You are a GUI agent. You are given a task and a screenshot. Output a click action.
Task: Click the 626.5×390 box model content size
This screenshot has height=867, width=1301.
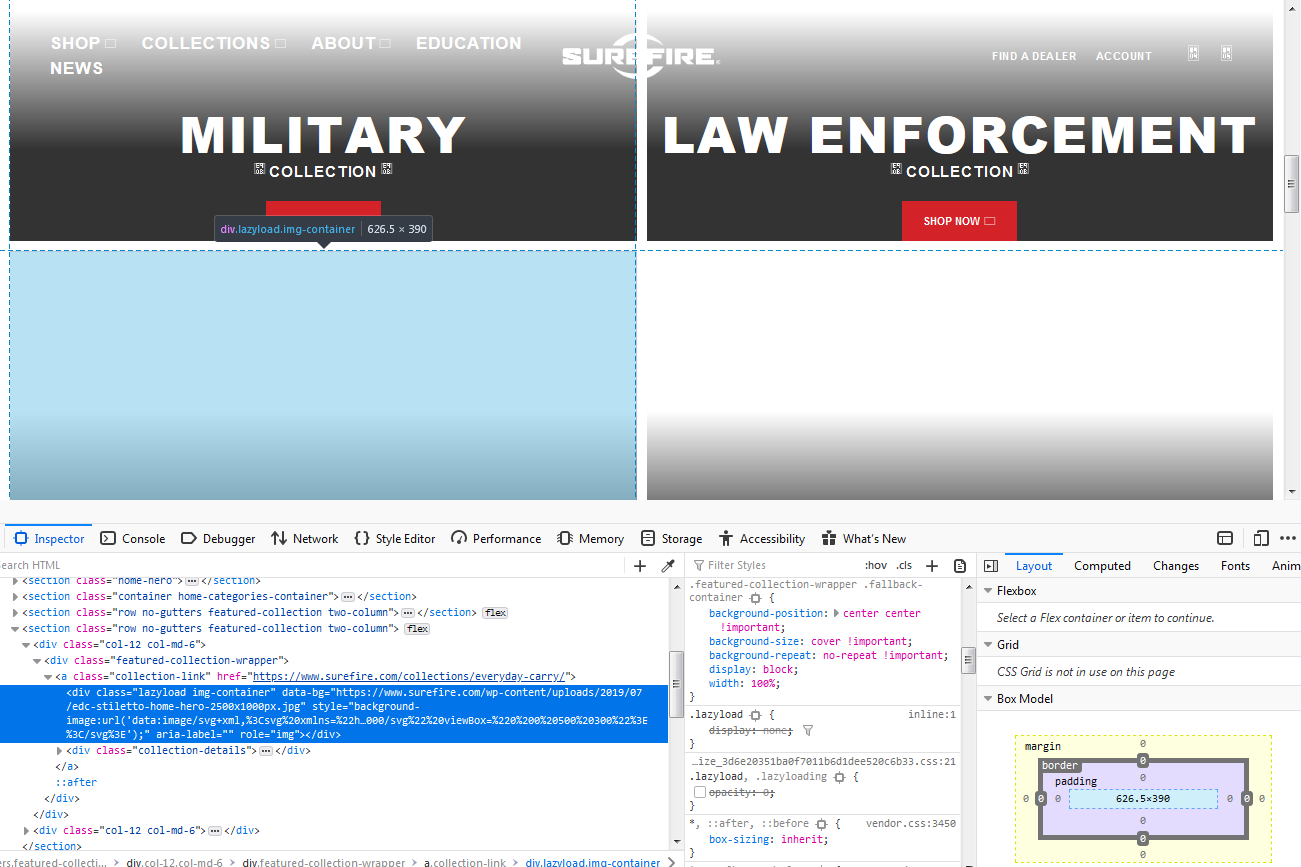(x=1143, y=799)
